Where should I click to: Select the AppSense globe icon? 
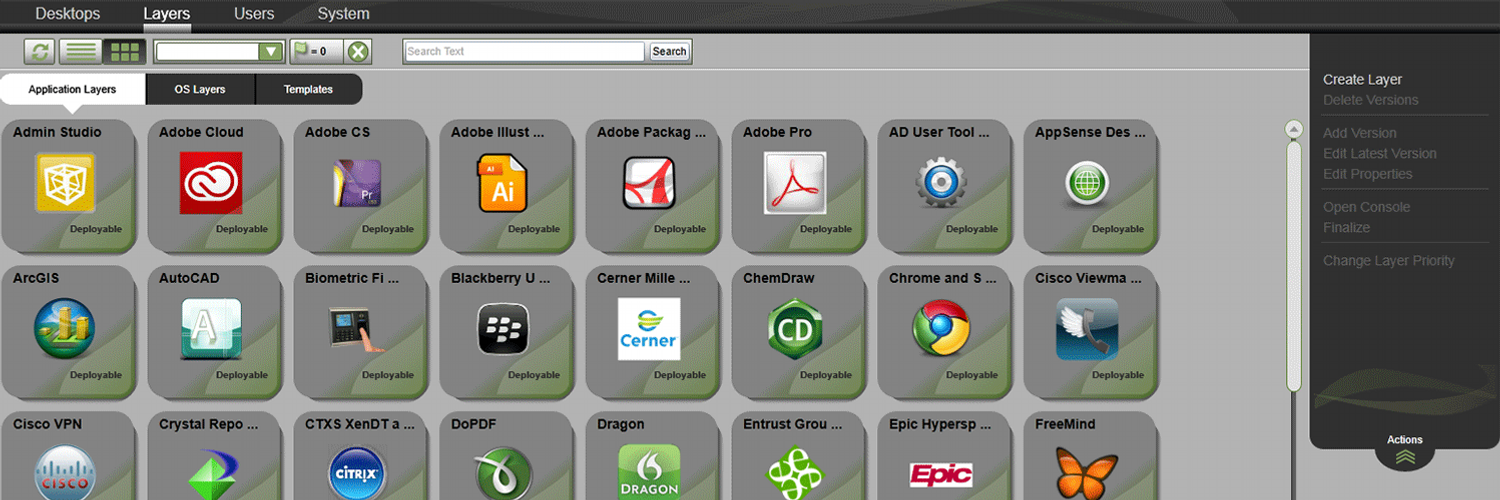point(1087,184)
